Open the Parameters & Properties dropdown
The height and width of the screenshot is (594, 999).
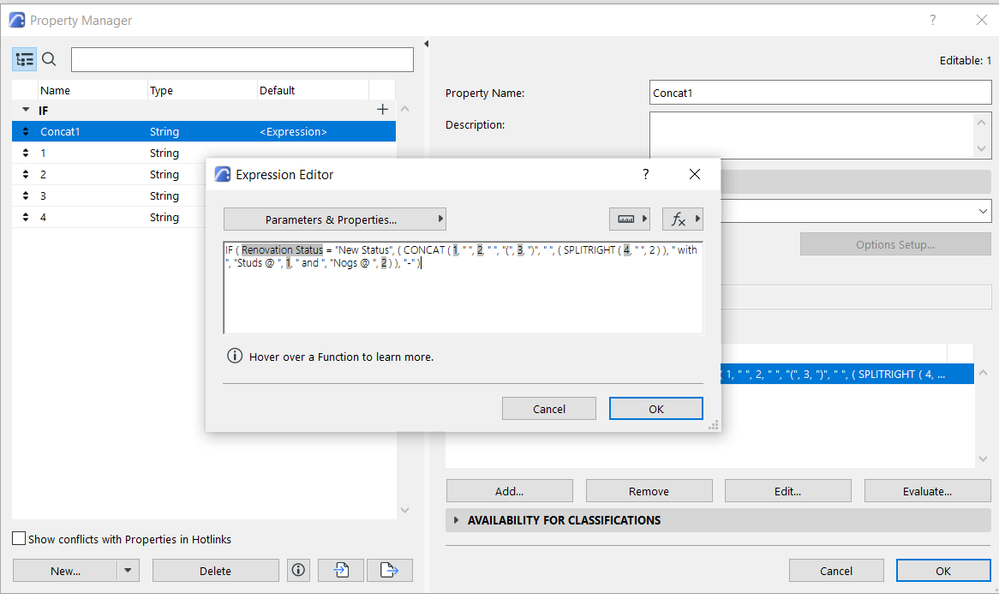(334, 219)
